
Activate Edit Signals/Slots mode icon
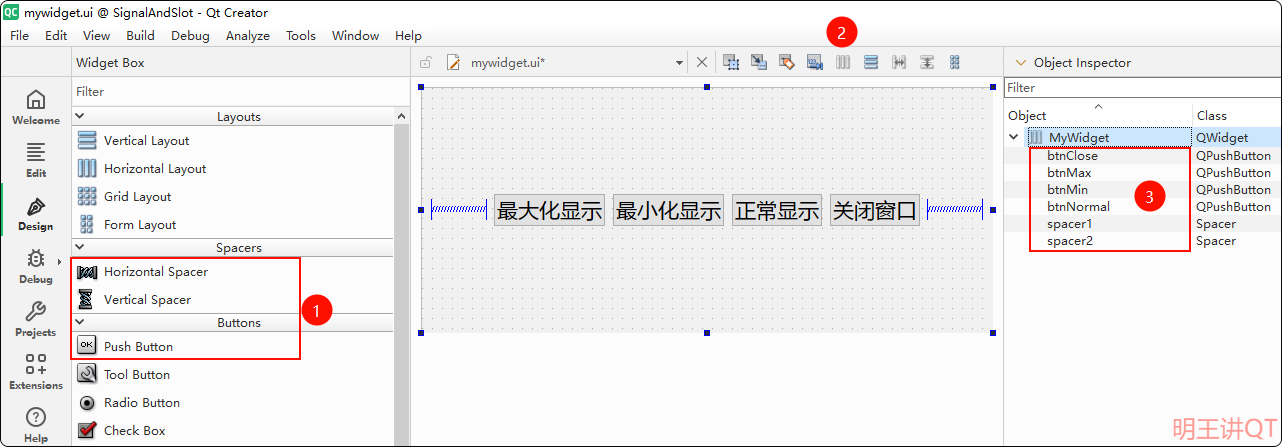(x=759, y=62)
